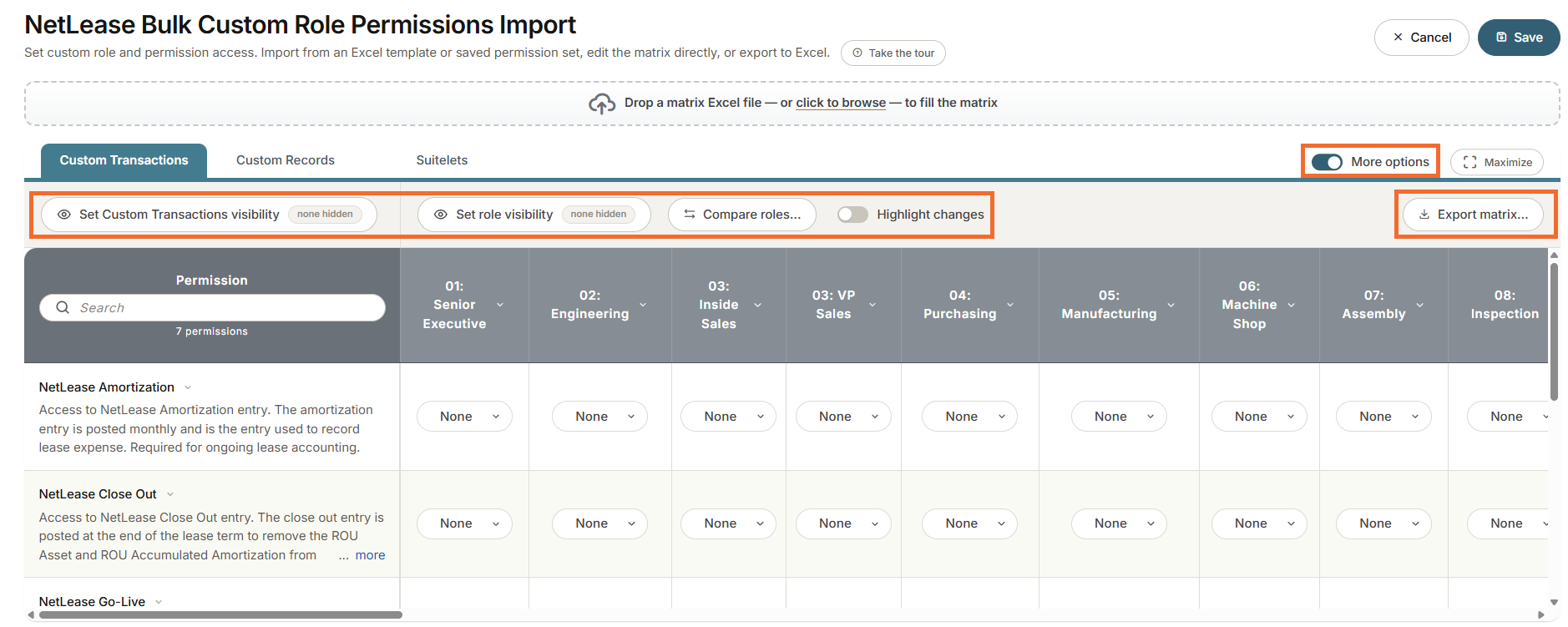Open the 04: Purchasing column menu
This screenshot has width=1568, height=627.
click(1010, 305)
